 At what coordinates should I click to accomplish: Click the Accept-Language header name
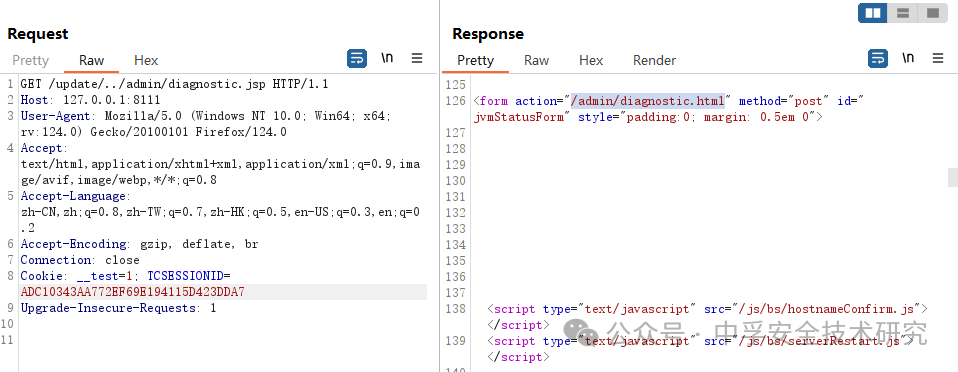(x=73, y=196)
